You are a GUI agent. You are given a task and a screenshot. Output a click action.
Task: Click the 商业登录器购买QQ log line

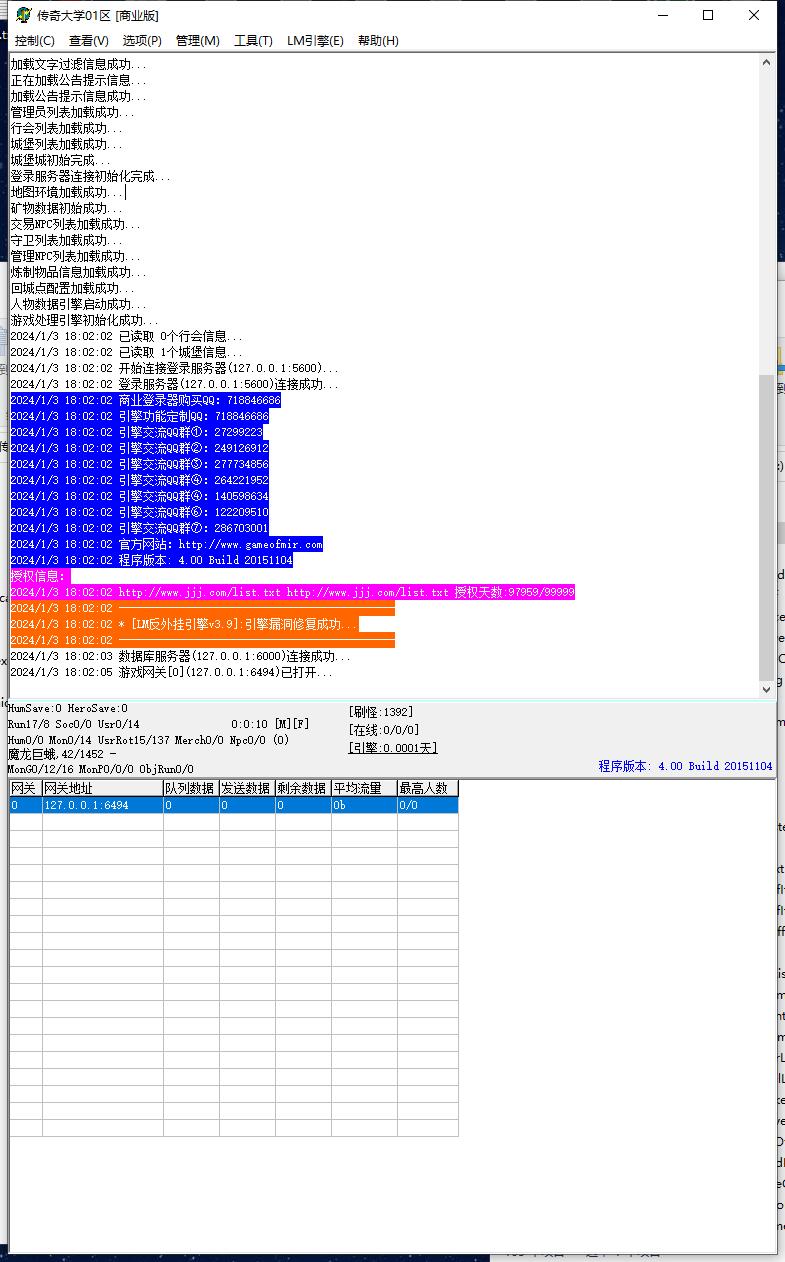[x=146, y=401]
